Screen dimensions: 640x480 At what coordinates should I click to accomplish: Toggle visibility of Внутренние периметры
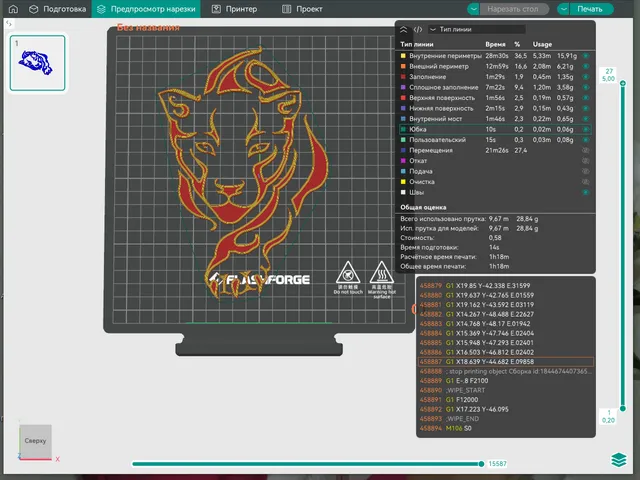click(x=586, y=56)
